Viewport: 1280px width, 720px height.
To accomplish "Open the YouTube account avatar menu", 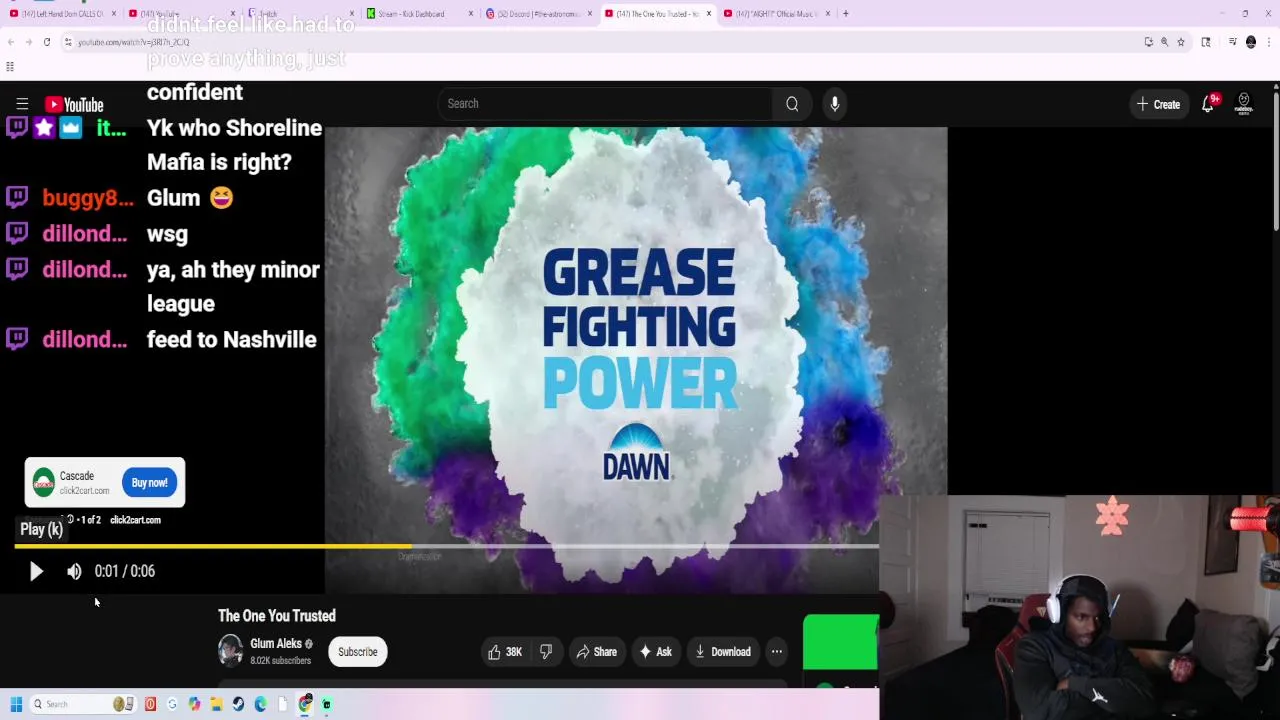I will (1244, 104).
